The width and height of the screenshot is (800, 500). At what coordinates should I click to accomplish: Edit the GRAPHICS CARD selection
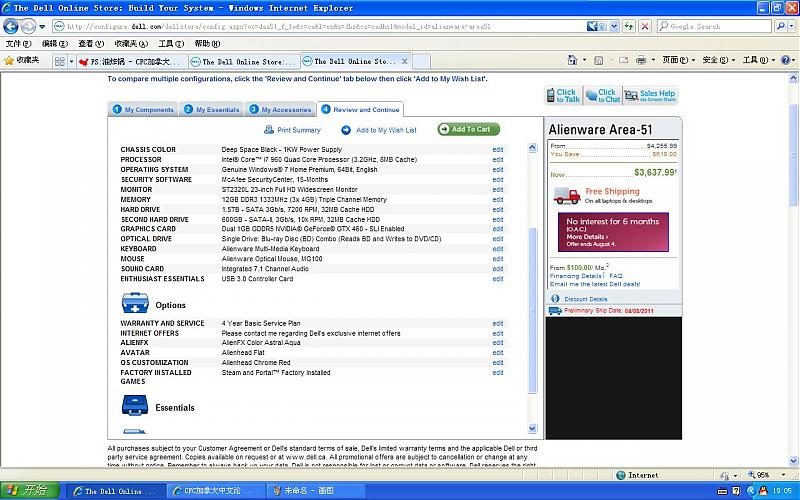pos(497,229)
